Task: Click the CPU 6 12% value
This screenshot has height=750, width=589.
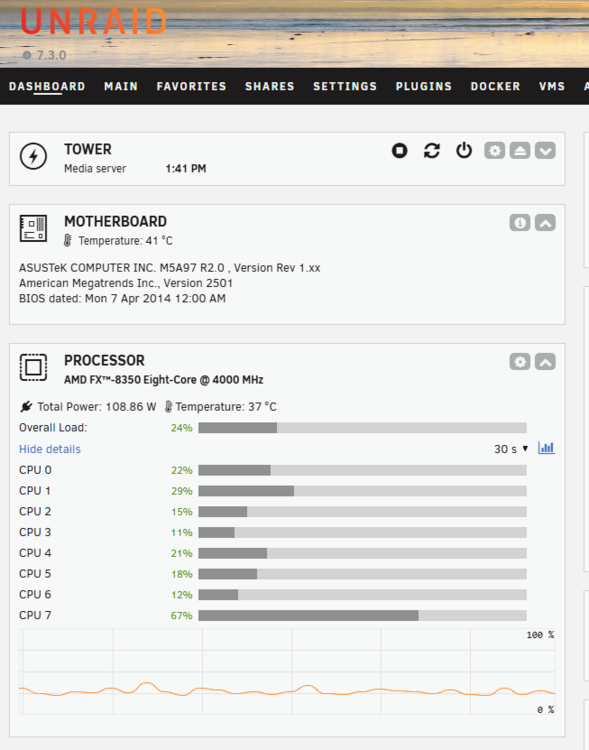Action: pos(182,595)
